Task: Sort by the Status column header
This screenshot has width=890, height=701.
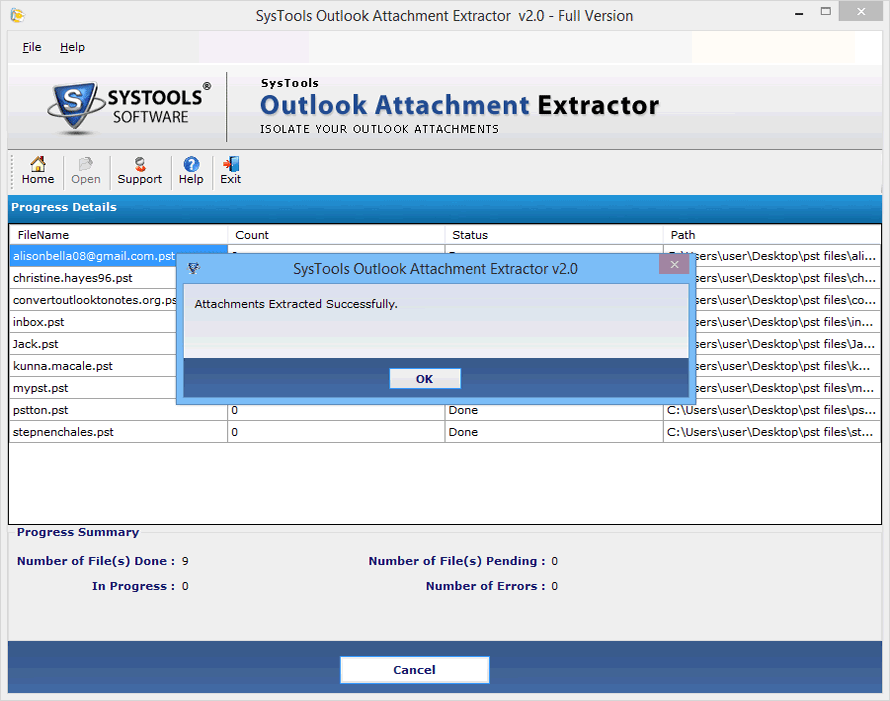Action: click(x=554, y=235)
